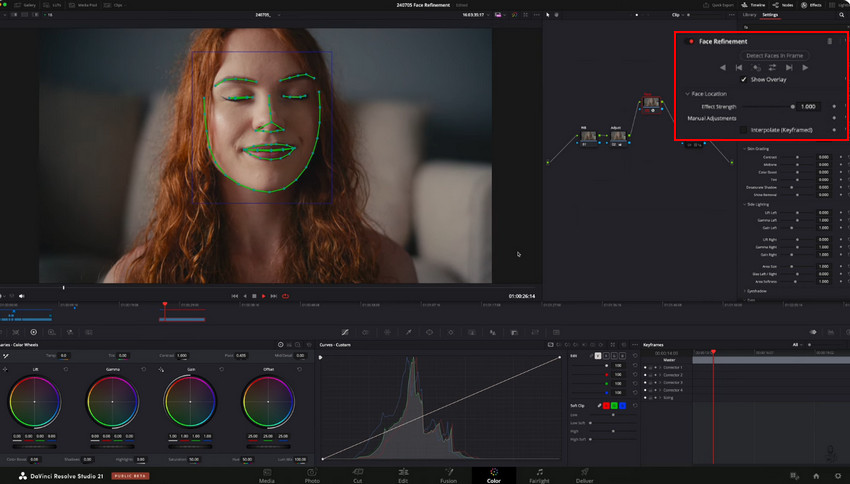
Task: Toggle blue Soft Clip channel
Action: coord(622,405)
